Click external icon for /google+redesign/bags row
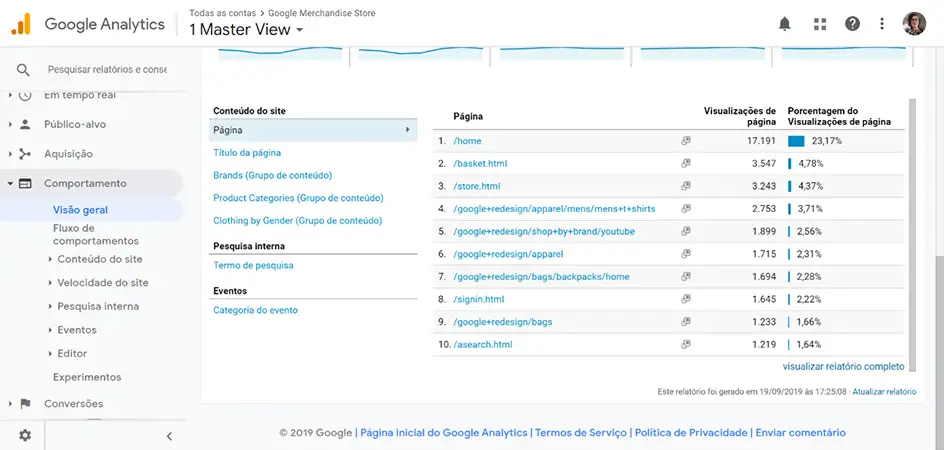944x450 pixels. [x=685, y=322]
